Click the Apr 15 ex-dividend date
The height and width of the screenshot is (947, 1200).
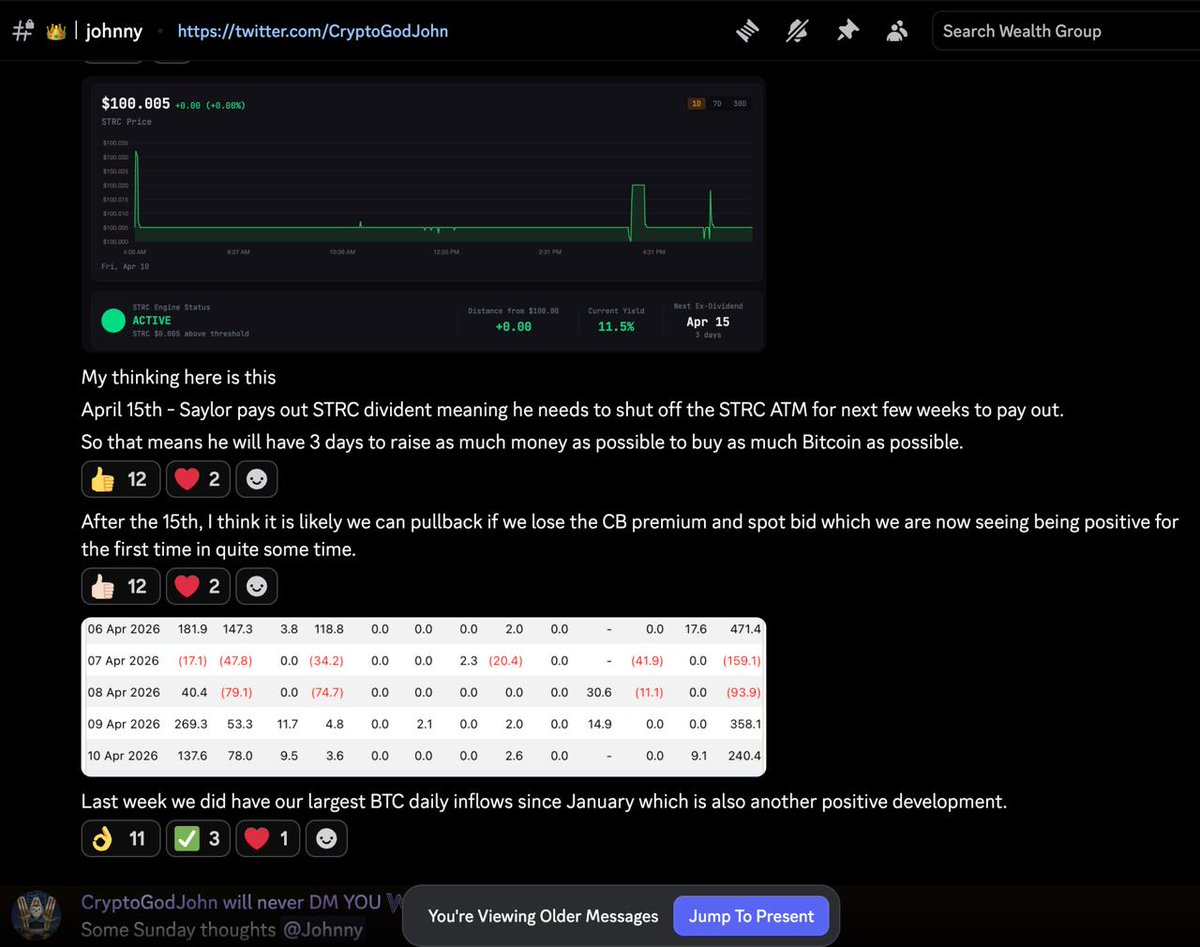(x=708, y=322)
